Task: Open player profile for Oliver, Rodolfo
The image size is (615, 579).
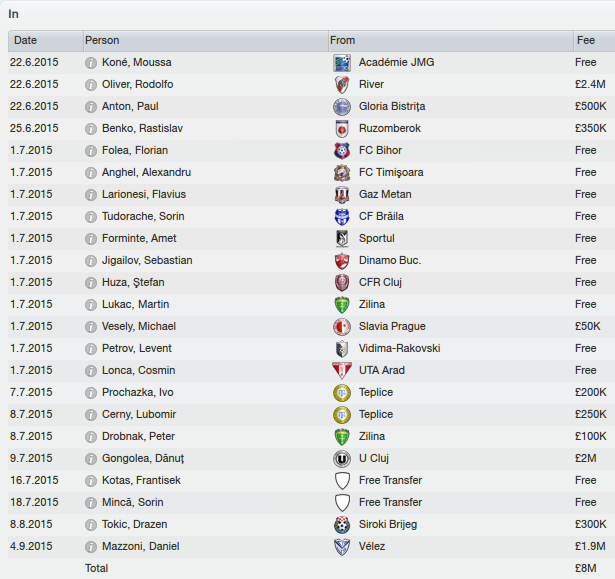Action: click(138, 84)
